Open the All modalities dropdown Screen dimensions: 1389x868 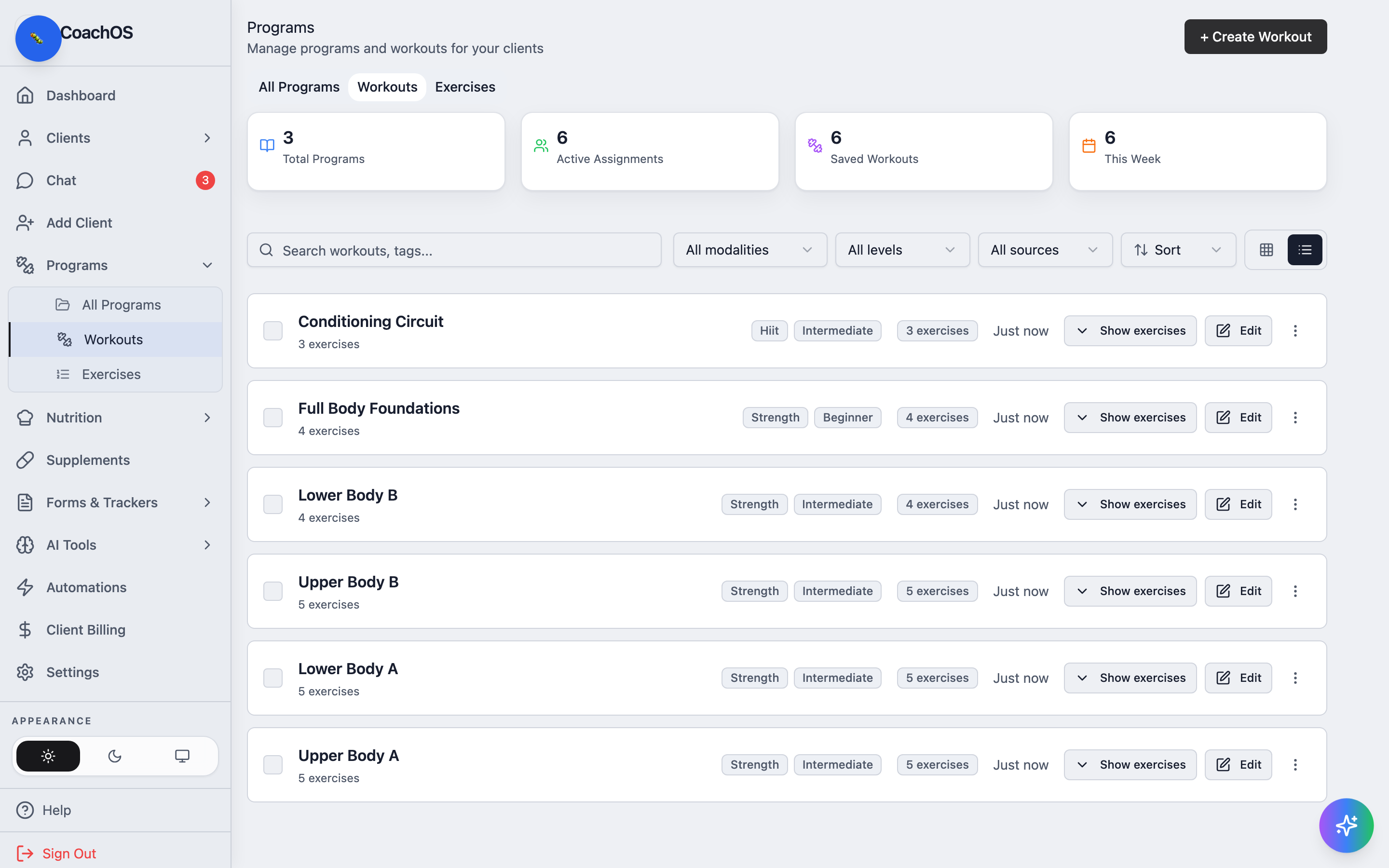[x=749, y=250]
